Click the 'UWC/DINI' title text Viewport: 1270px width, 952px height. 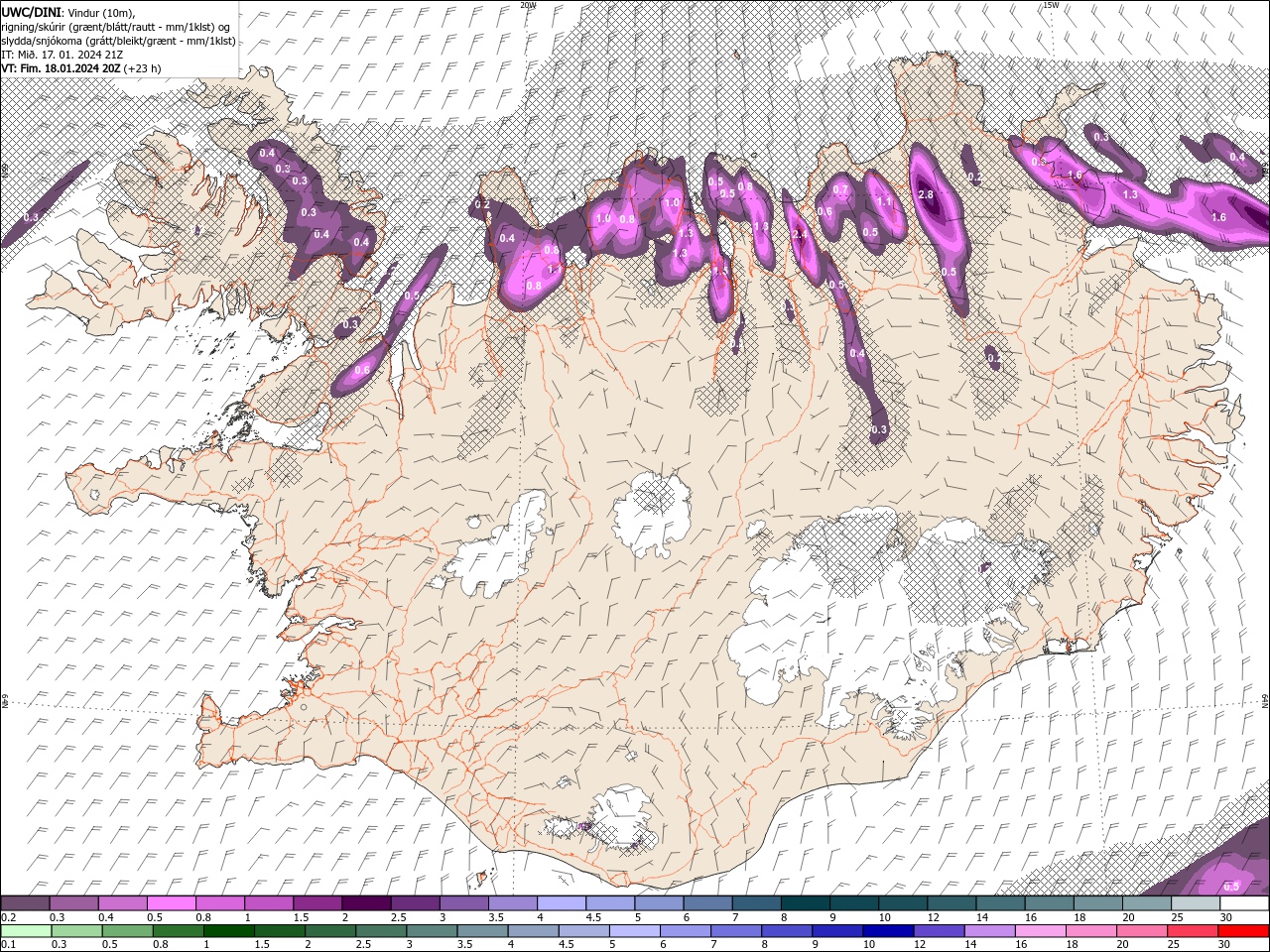[32, 12]
